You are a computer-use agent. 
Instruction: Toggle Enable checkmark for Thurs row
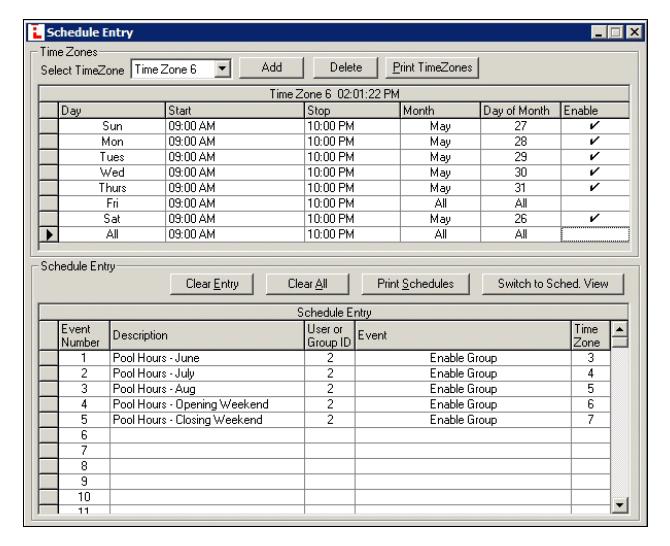click(x=595, y=188)
